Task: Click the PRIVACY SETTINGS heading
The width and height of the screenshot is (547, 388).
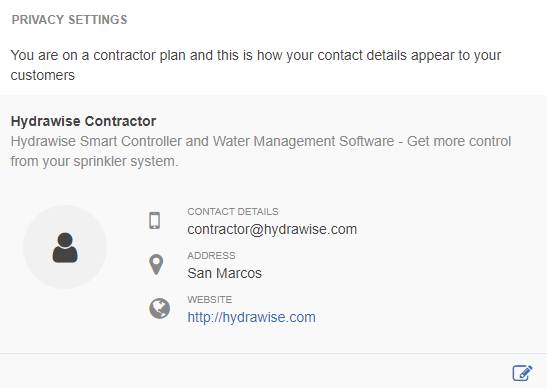Action: (69, 20)
